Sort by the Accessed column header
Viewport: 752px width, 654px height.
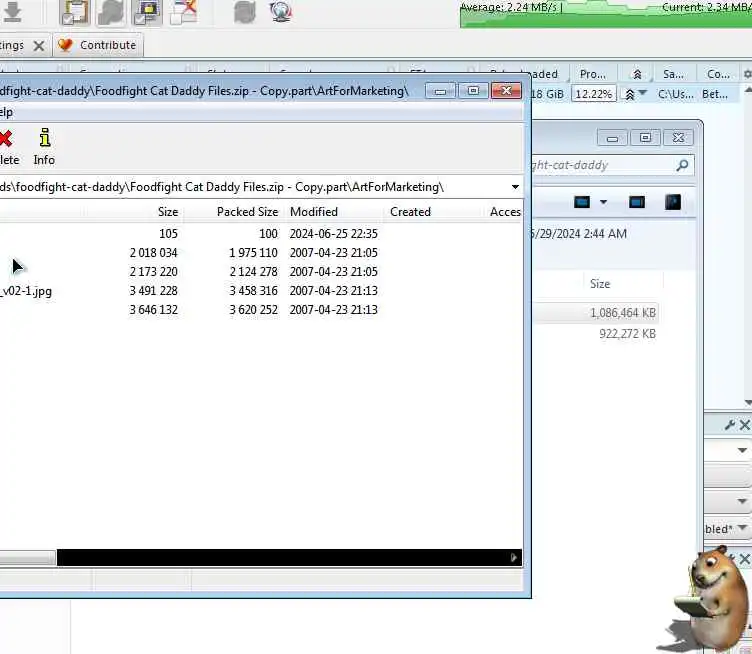tap(505, 211)
